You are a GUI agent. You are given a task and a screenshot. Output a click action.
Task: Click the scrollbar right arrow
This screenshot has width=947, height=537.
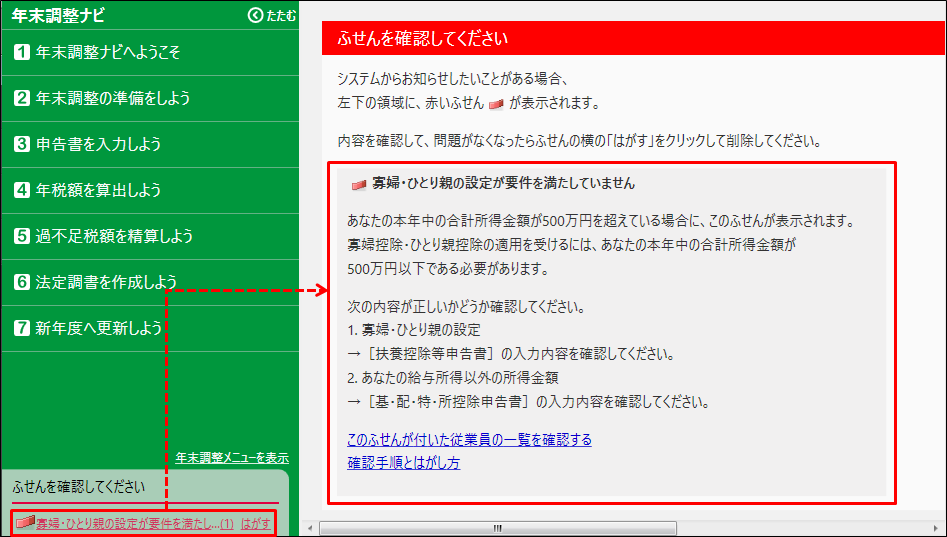[938, 527]
